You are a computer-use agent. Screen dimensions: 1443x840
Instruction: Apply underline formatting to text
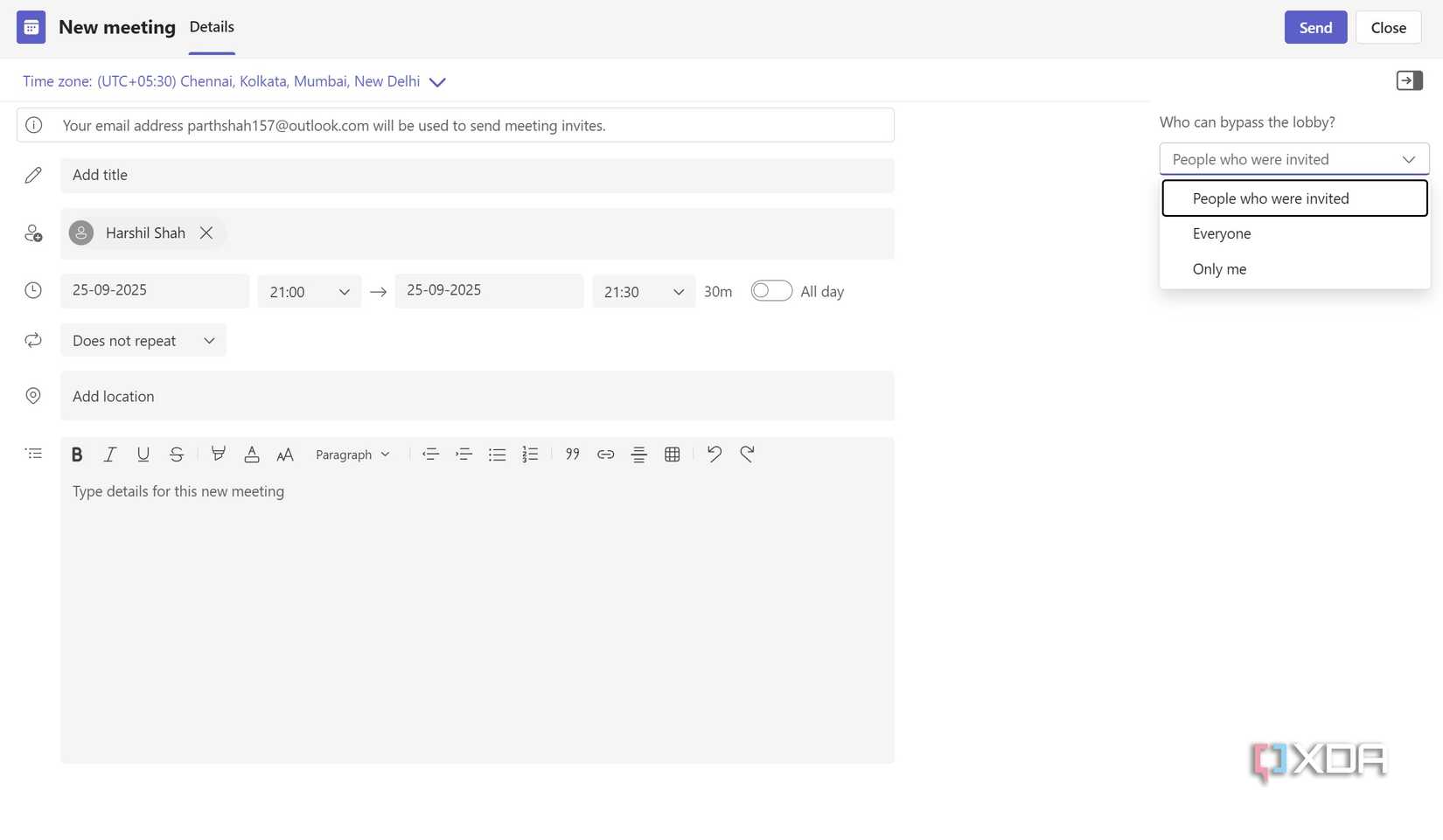coord(143,455)
